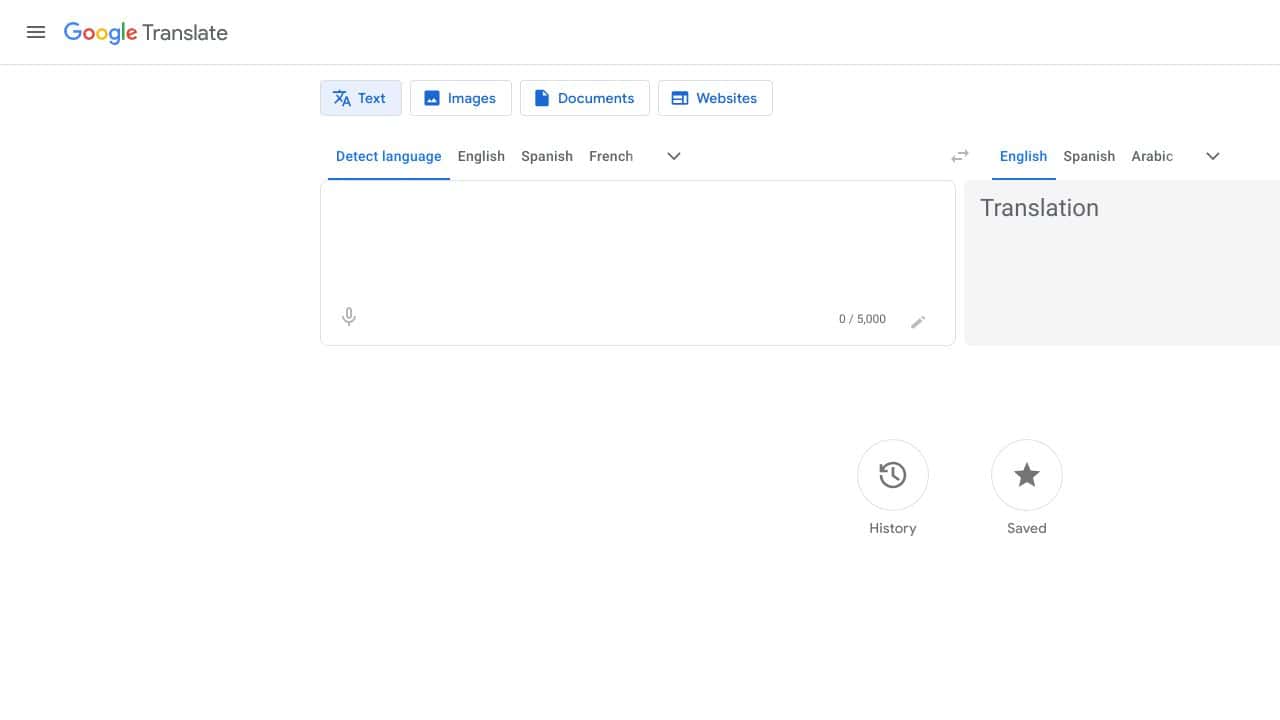This screenshot has width=1280, height=720.
Task: Open handwriting input pencil icon
Action: click(x=918, y=321)
